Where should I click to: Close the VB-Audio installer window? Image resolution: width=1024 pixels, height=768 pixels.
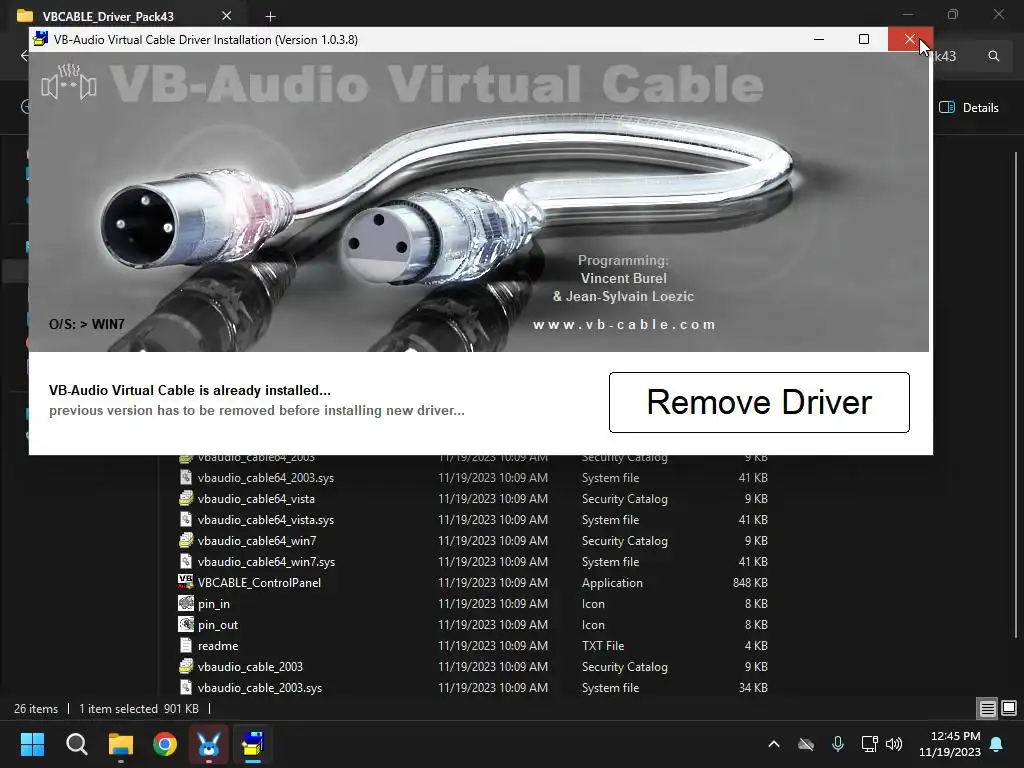[x=910, y=39]
